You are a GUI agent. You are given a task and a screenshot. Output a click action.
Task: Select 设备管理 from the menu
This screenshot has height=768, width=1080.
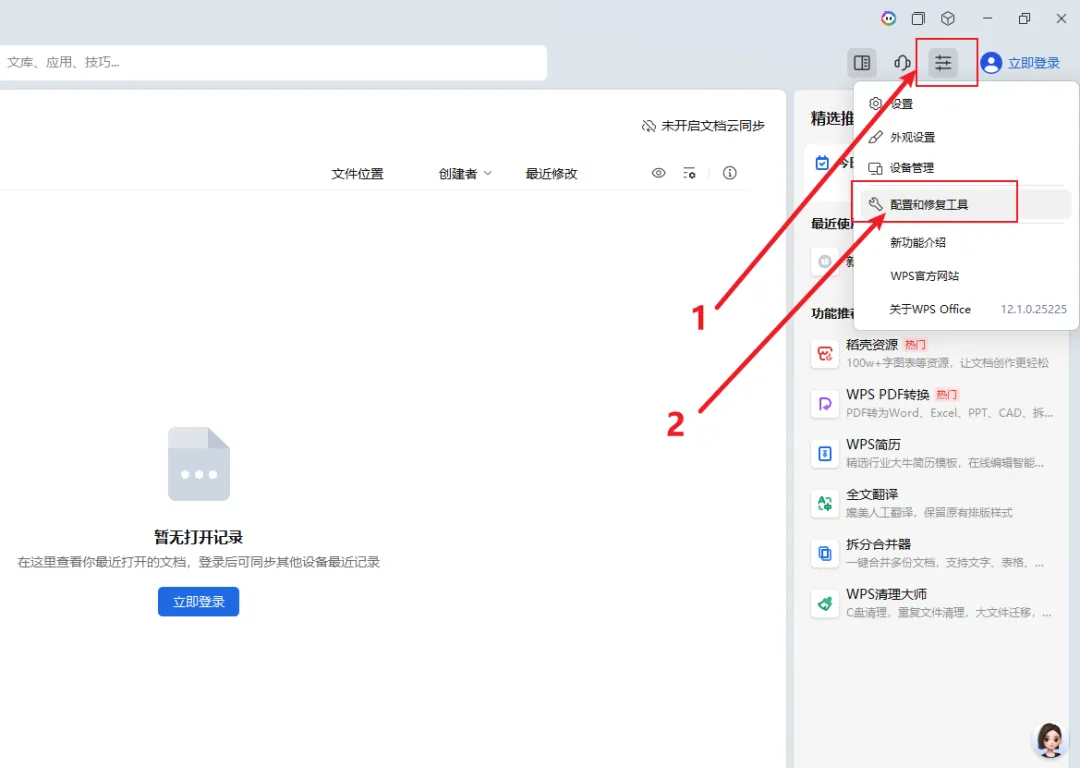[x=966, y=168]
